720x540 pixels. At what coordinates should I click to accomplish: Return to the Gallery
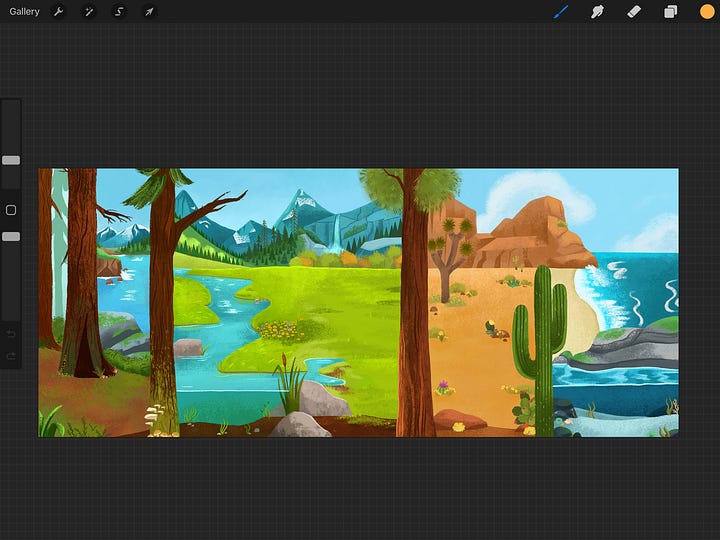pos(24,11)
